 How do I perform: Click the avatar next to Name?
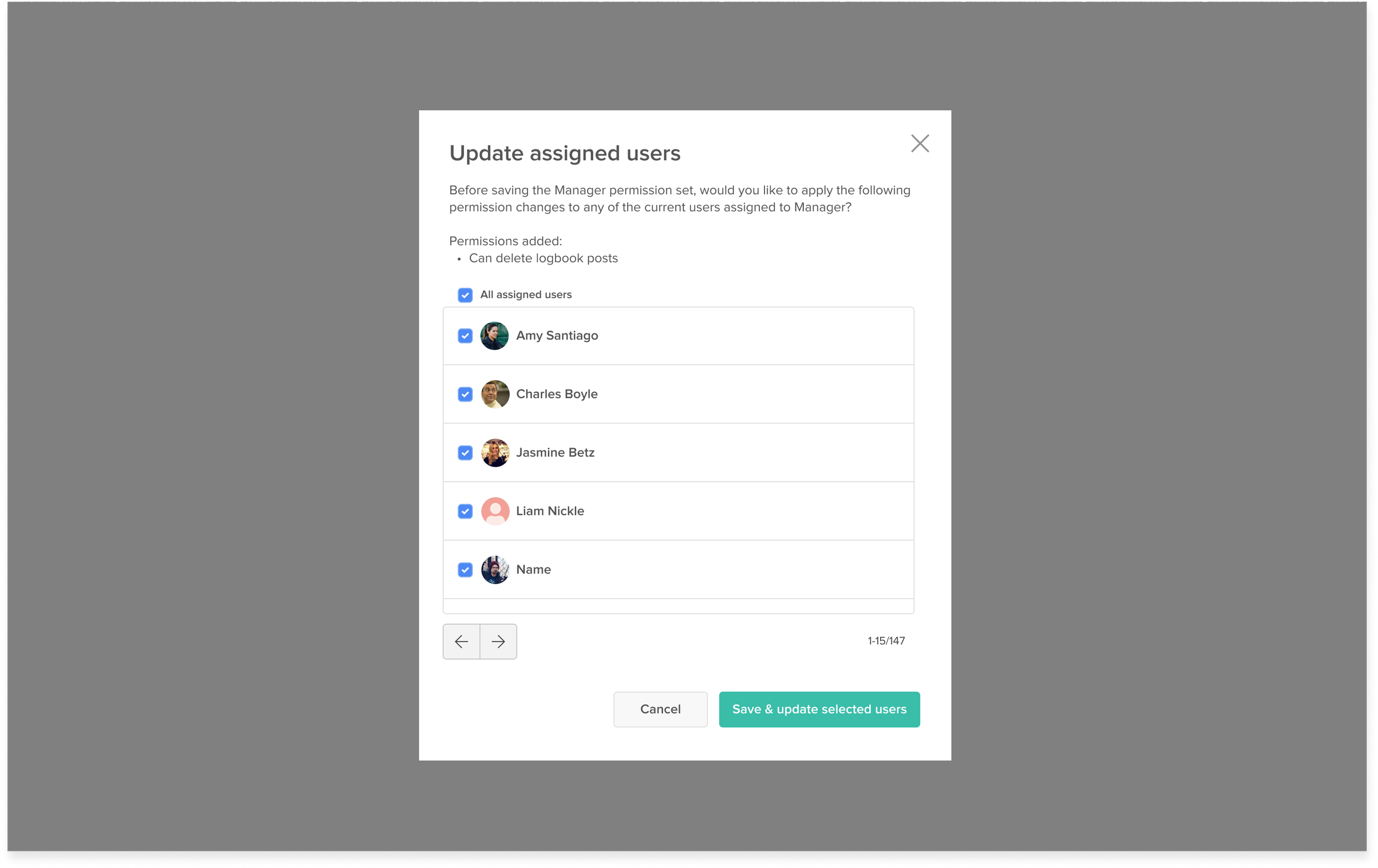click(x=495, y=569)
